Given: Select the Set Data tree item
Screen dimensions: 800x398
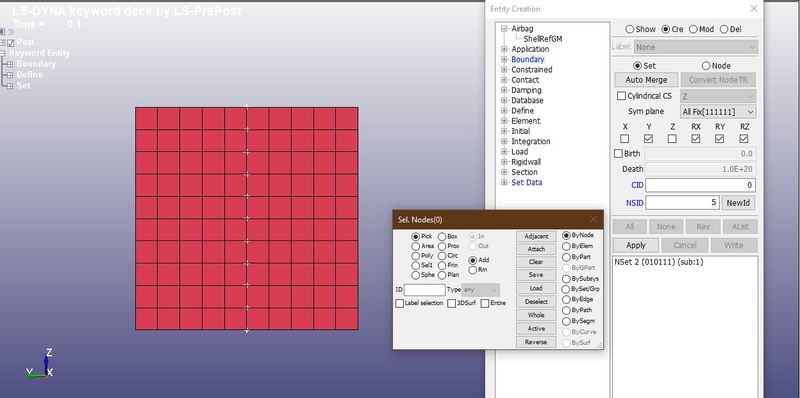Looking at the screenshot, I should click(x=527, y=183).
